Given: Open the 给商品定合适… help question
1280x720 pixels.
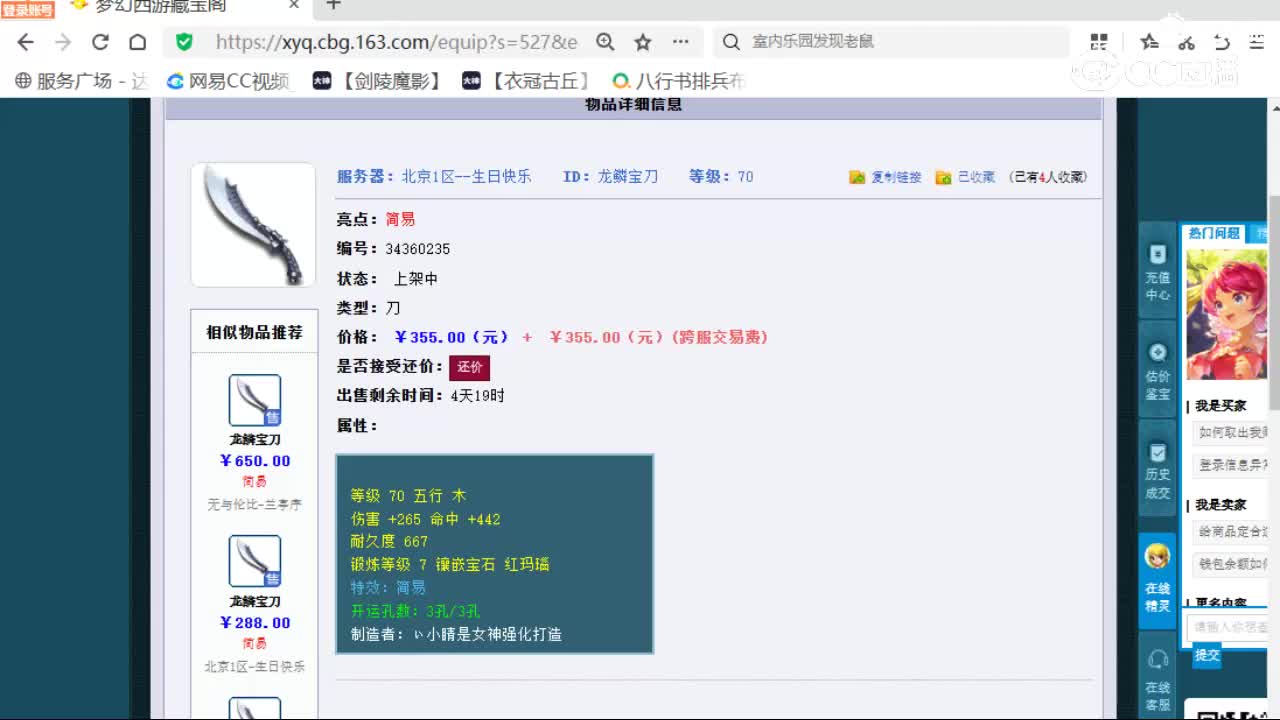Looking at the screenshot, I should click(x=1231, y=532).
